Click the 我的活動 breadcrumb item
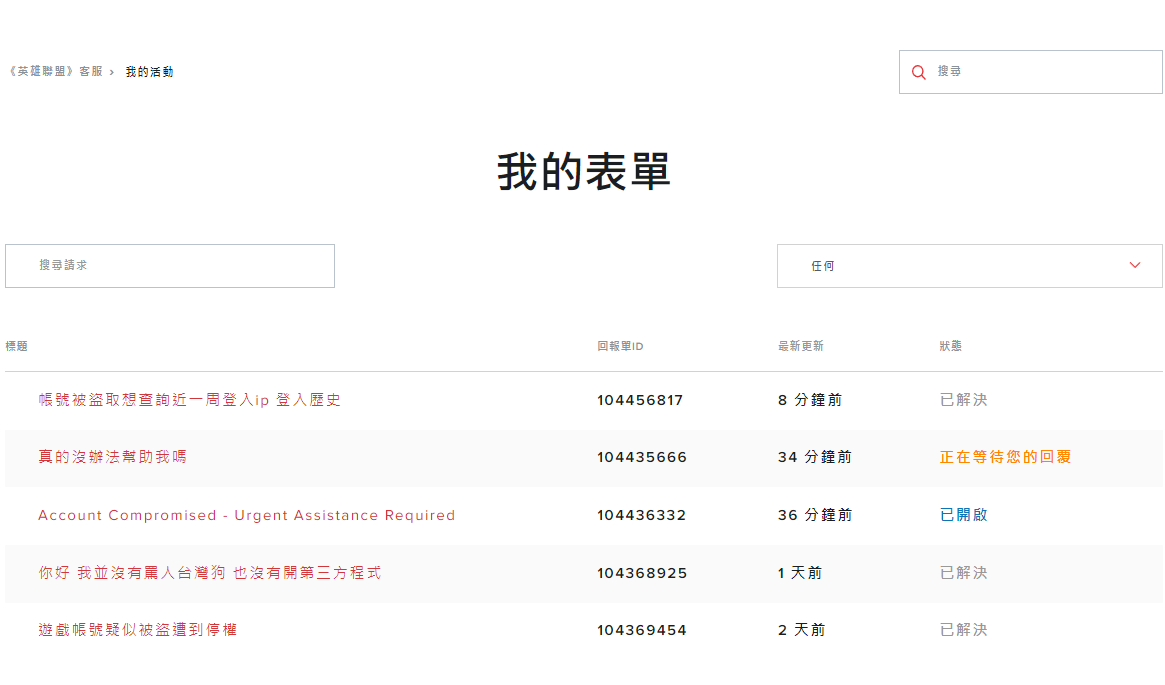The image size is (1165, 685). tap(150, 72)
